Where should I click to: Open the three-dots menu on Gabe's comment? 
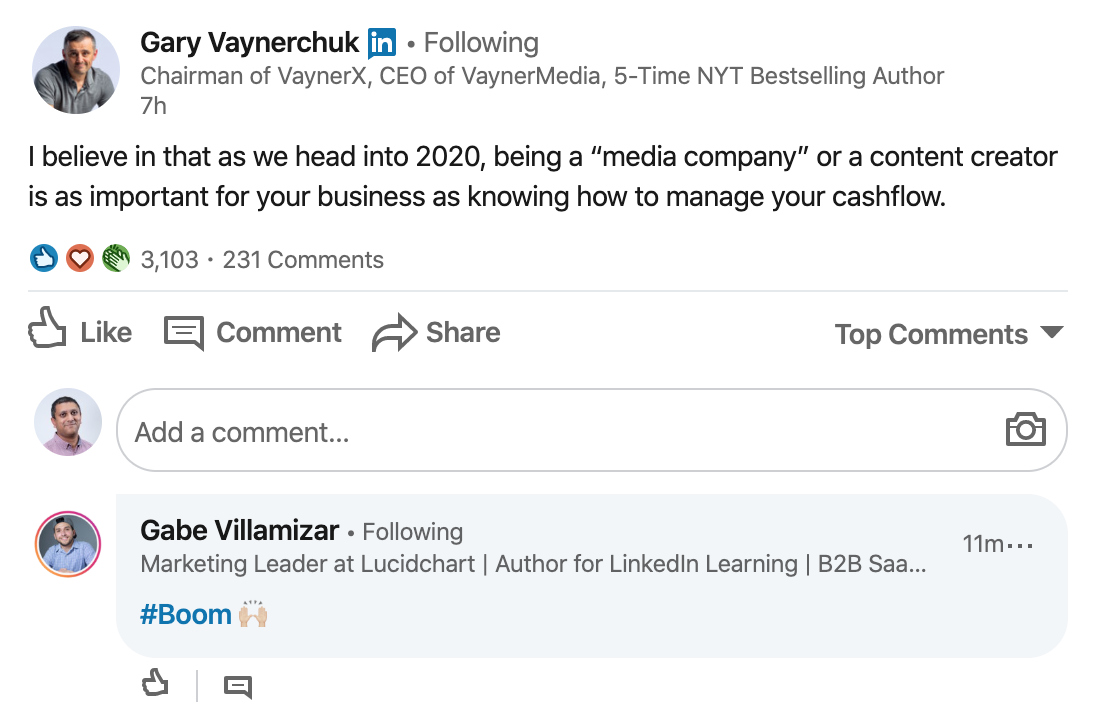click(x=1021, y=546)
